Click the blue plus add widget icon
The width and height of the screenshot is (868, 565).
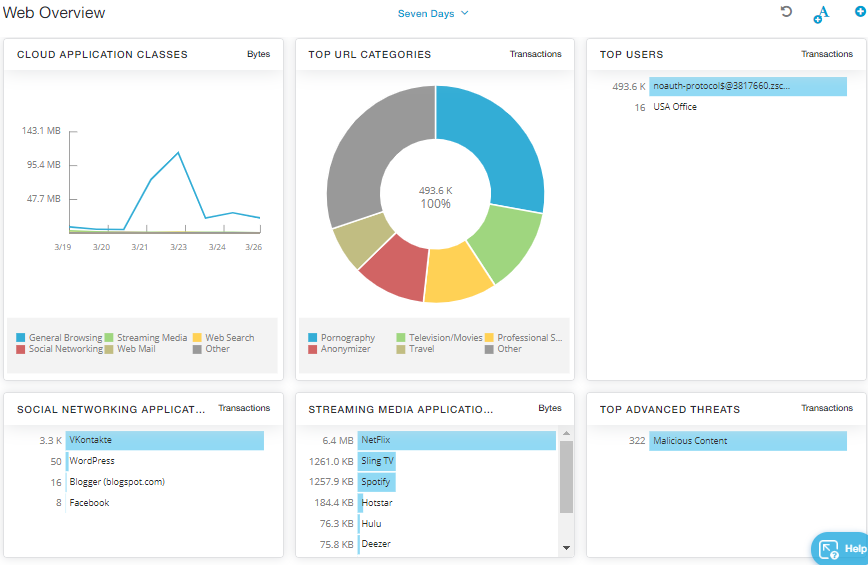[x=859, y=11]
